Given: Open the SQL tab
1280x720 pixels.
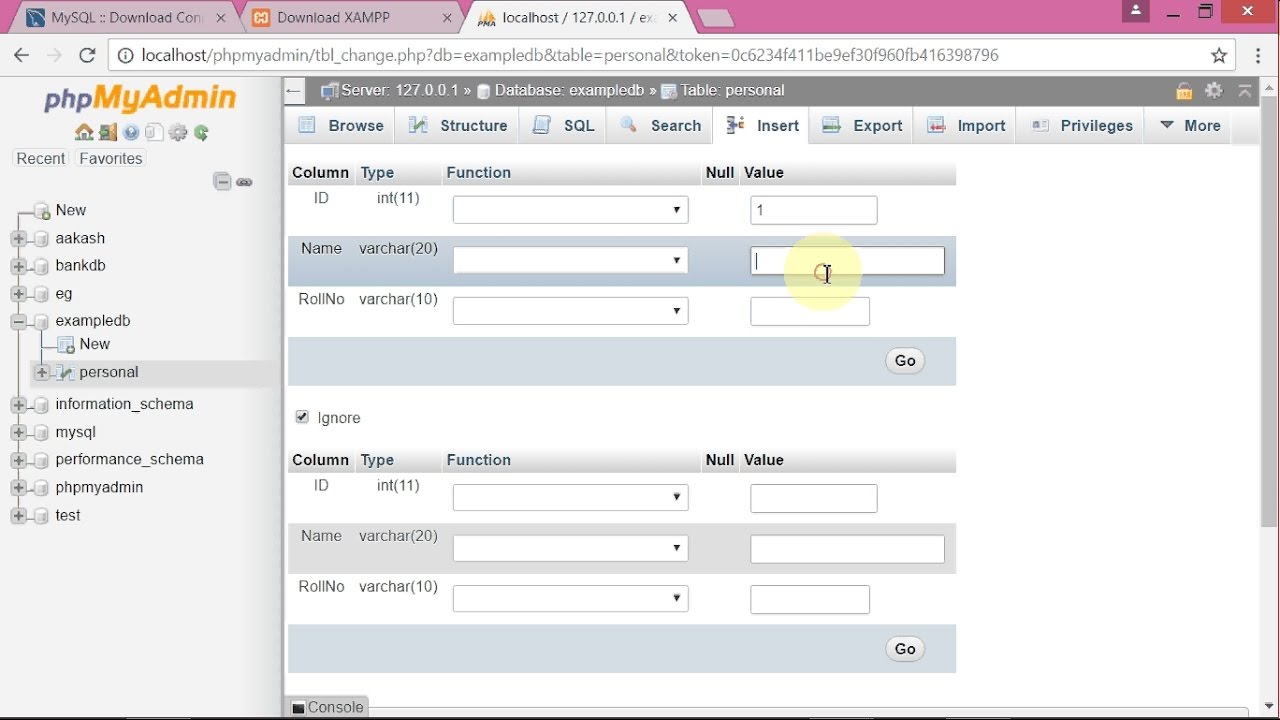Looking at the screenshot, I should (564, 126).
